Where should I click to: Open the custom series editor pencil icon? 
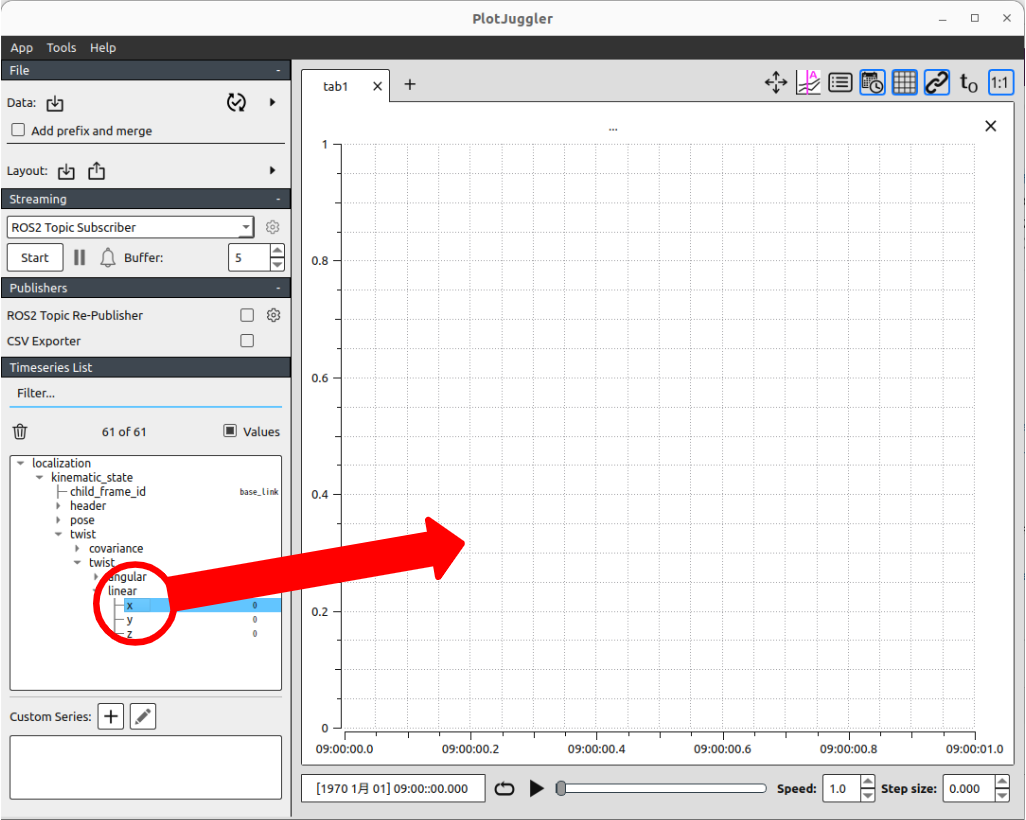[143, 716]
